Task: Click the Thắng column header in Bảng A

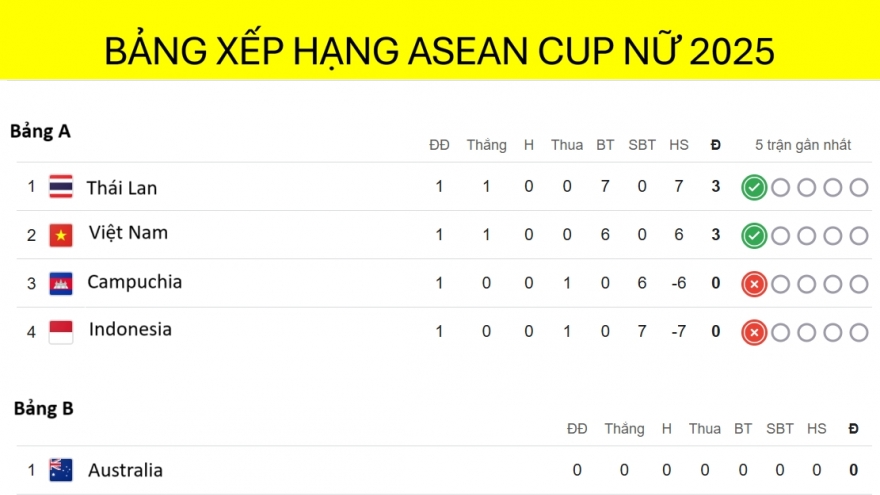Action: 486,145
